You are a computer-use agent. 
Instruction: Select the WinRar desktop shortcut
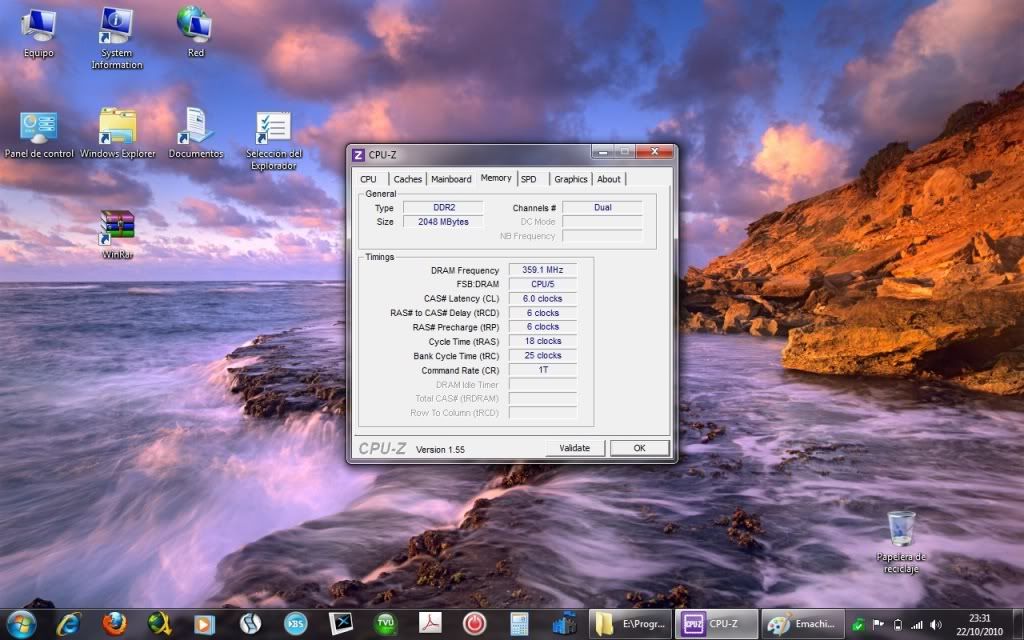[x=118, y=234]
